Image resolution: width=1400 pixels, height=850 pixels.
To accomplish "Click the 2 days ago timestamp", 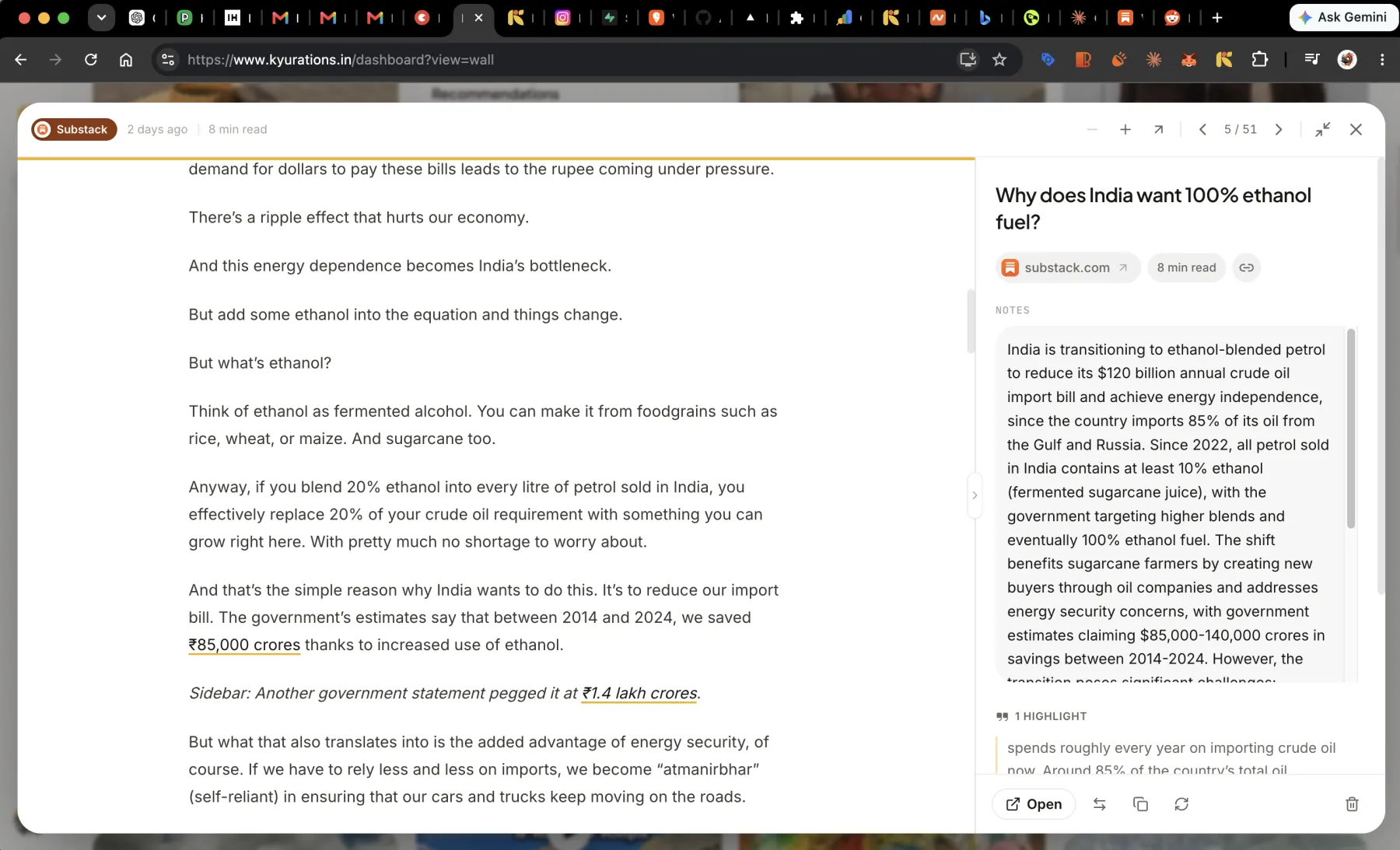I will click(157, 129).
